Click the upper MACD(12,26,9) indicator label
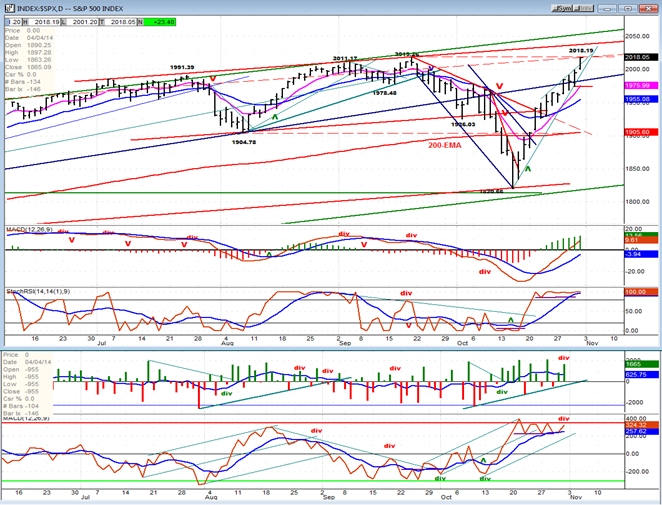Viewport: 662px width, 505px height. tap(28, 229)
